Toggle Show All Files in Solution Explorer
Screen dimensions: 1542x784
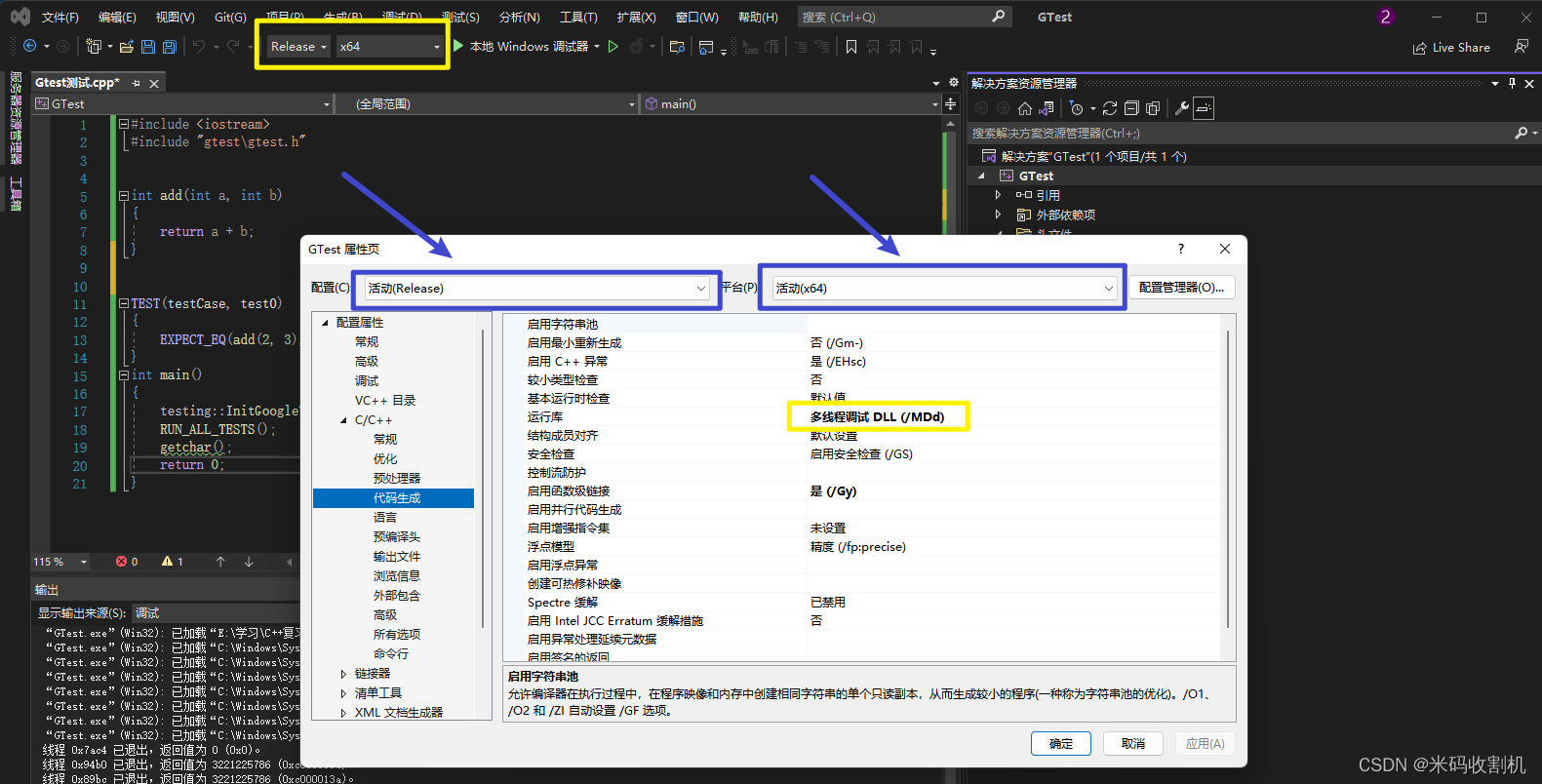pos(1153,108)
